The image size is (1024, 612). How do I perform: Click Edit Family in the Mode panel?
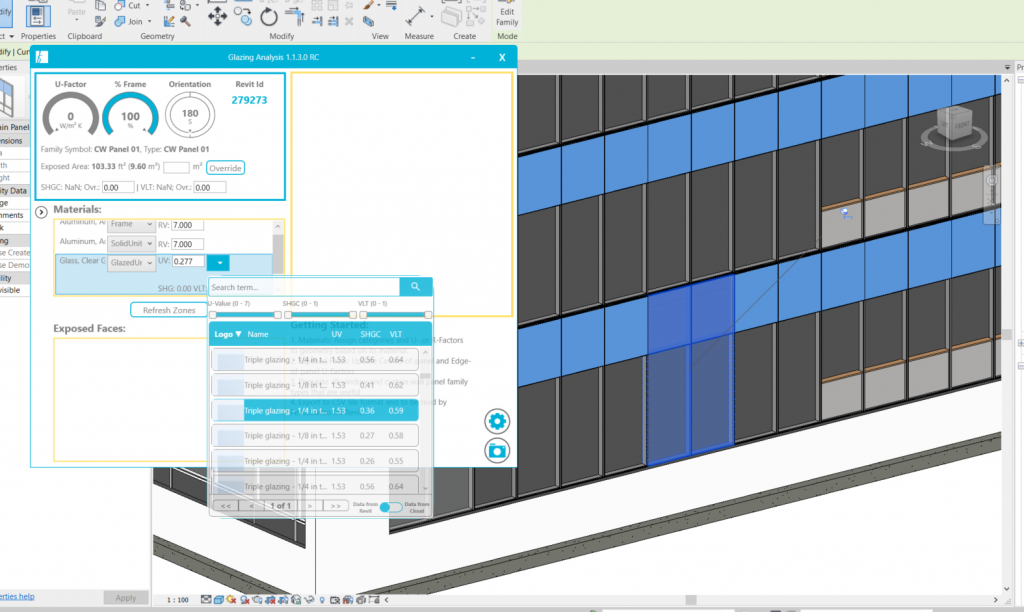coord(507,14)
